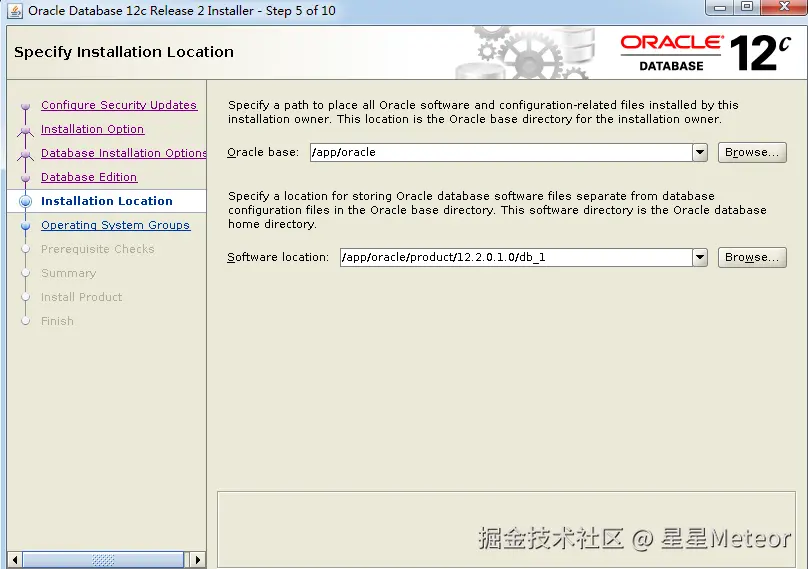Click the Software location label

[278, 257]
